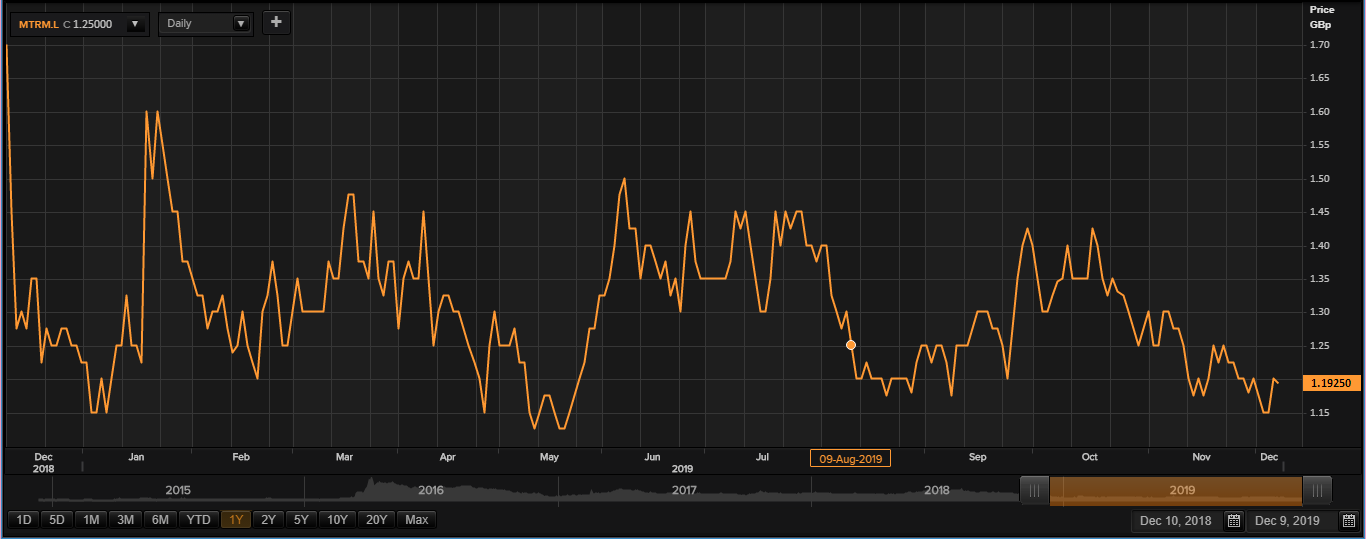Click the 1.15 price axis value
Viewport: 1366px width, 539px height.
pyautogui.click(x=1319, y=413)
